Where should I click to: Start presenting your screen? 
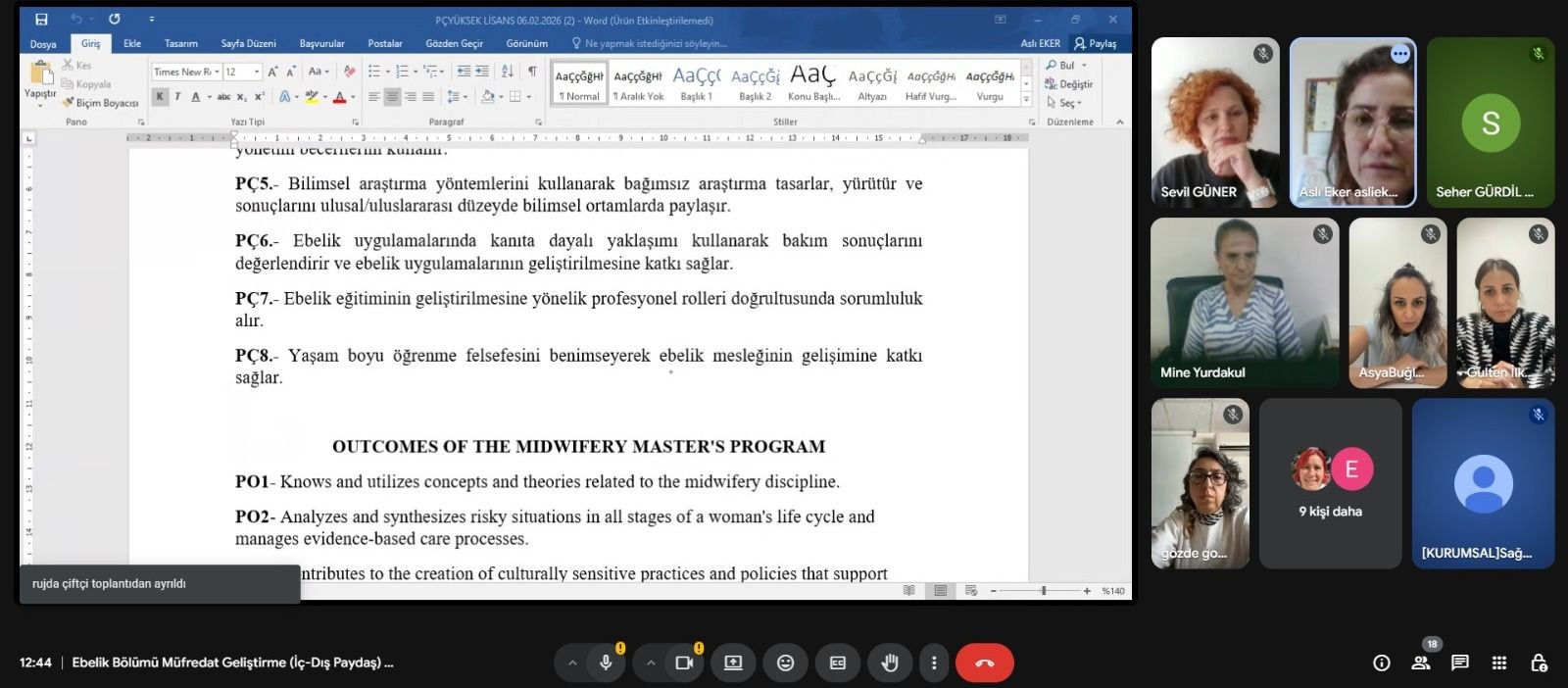[733, 663]
